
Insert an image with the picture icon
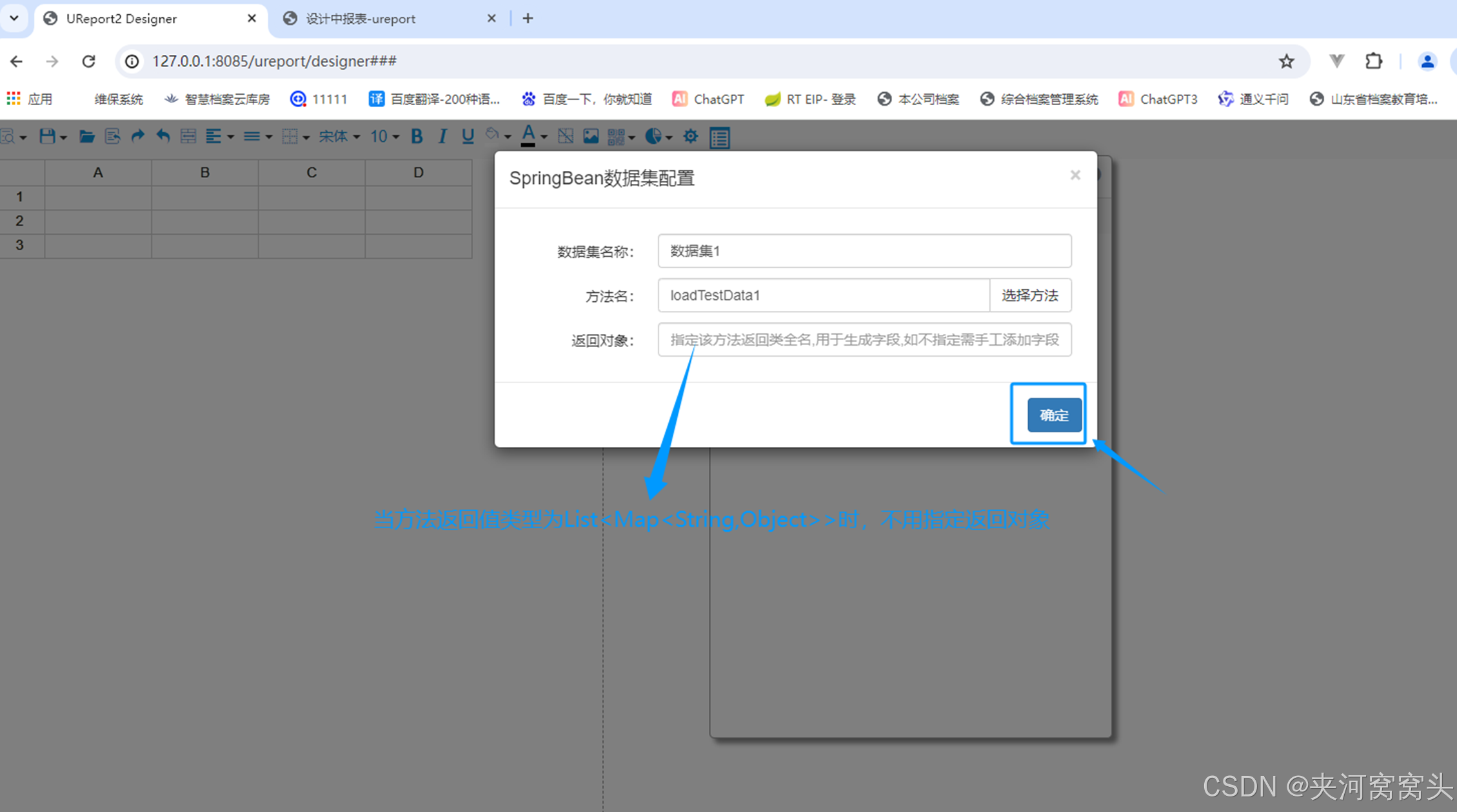coord(591,136)
